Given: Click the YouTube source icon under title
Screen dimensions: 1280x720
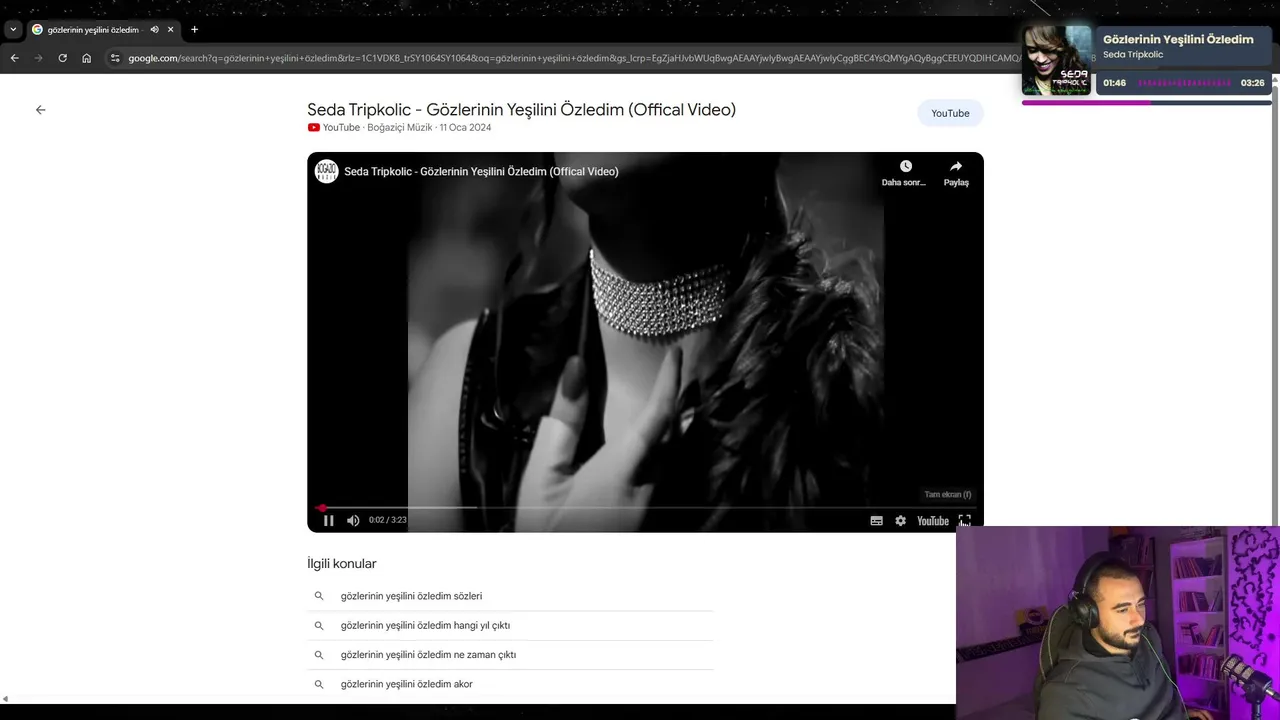Looking at the screenshot, I should pyautogui.click(x=314, y=128).
